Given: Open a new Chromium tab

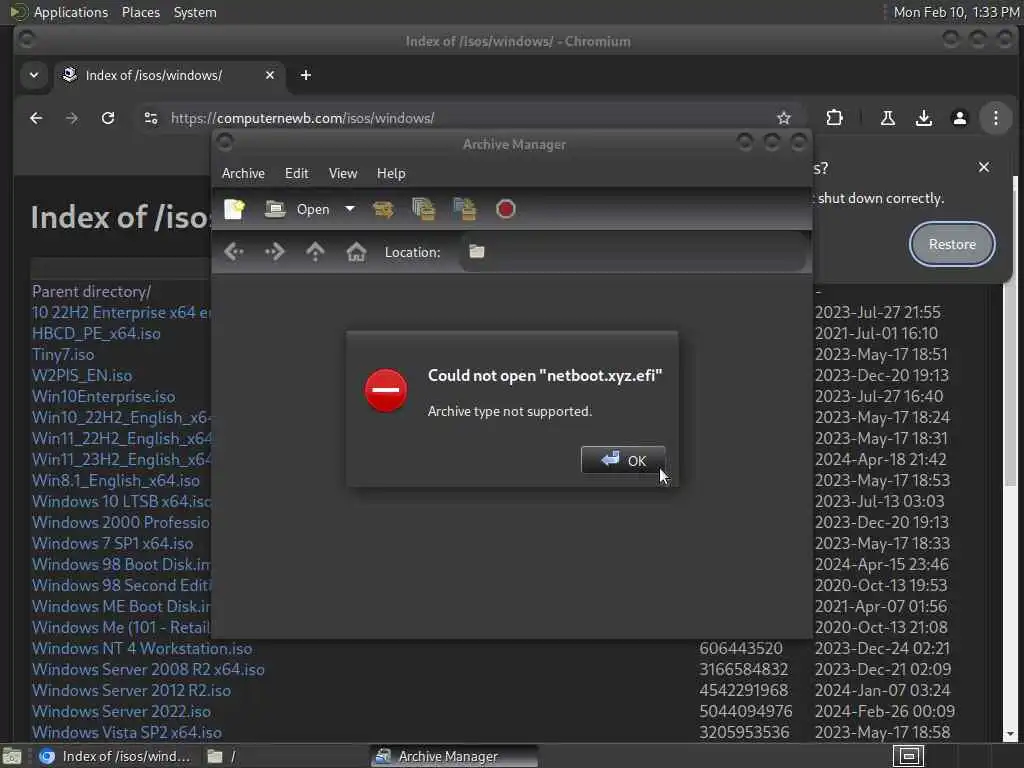Looking at the screenshot, I should [306, 75].
